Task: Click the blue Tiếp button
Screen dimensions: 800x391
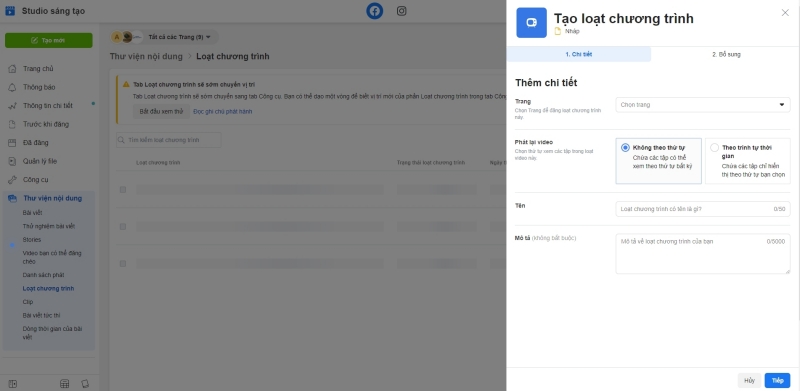Action: click(x=777, y=380)
